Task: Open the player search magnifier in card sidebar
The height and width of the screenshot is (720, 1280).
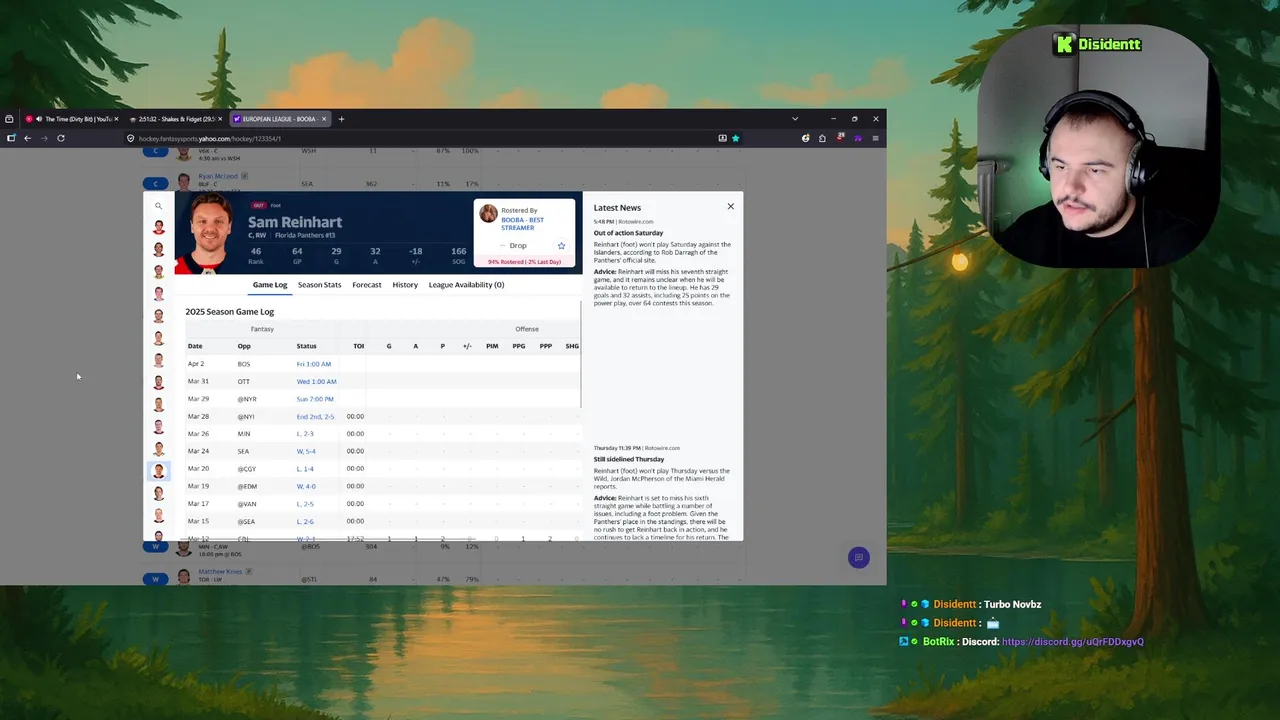Action: (x=158, y=206)
